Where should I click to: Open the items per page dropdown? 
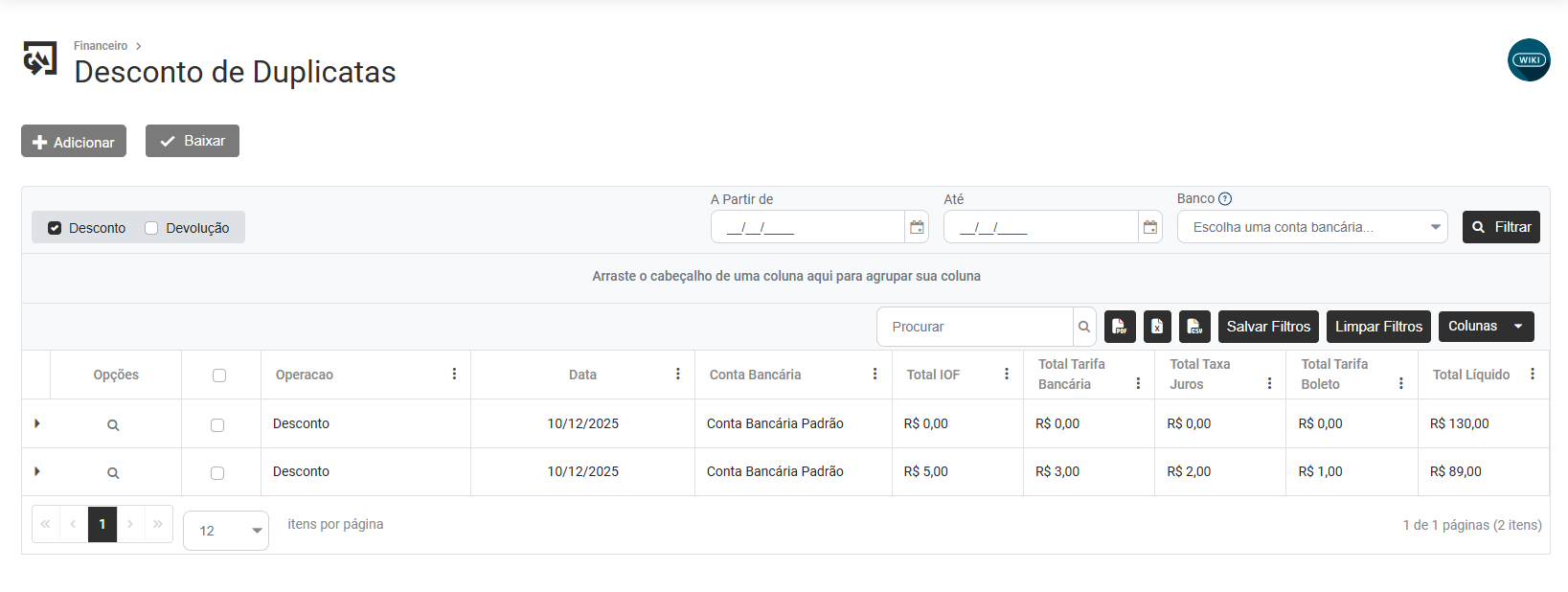pos(226,531)
